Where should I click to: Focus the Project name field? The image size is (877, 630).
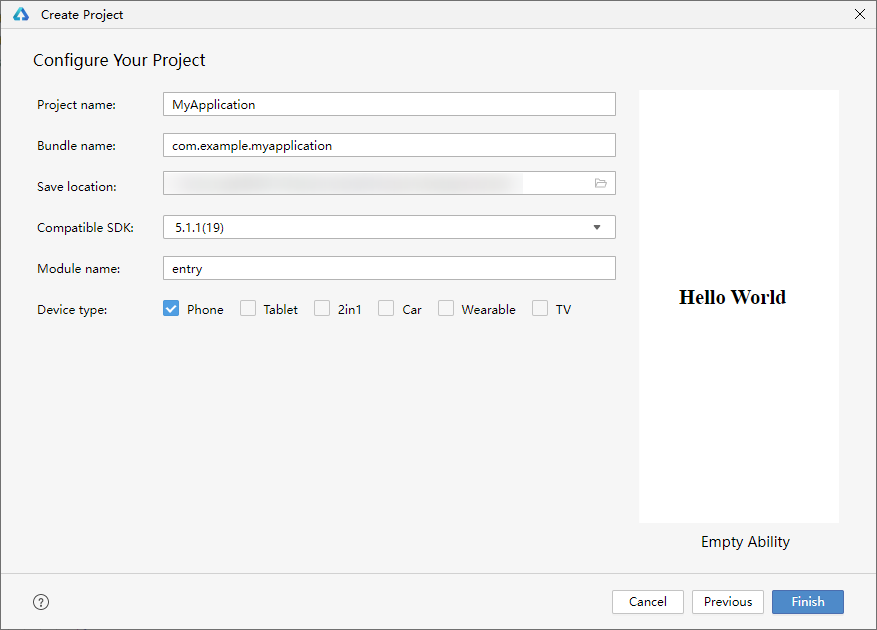point(389,104)
